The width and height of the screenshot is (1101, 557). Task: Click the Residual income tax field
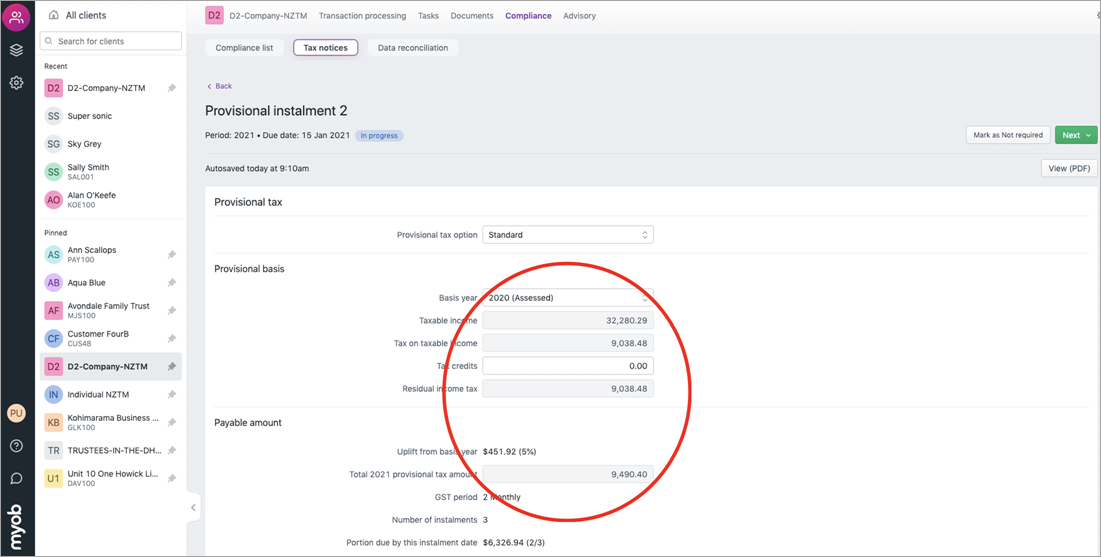[x=567, y=388]
